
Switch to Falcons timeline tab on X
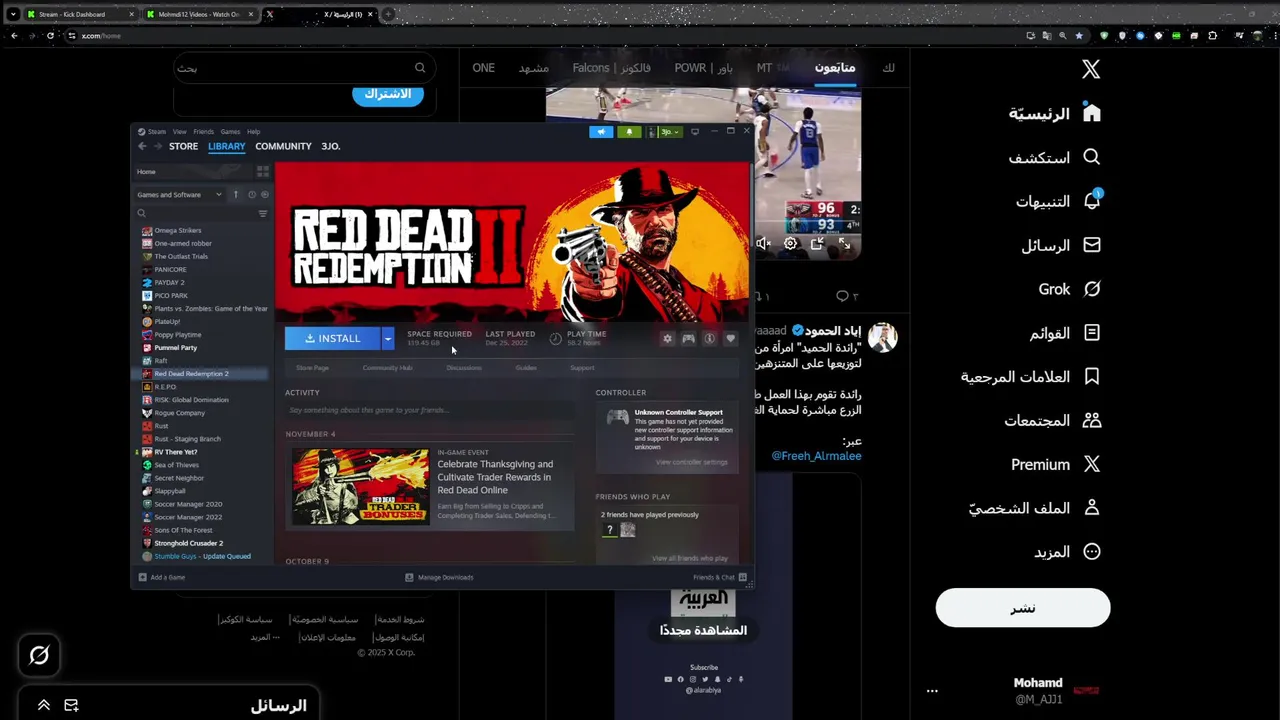[x=611, y=68]
